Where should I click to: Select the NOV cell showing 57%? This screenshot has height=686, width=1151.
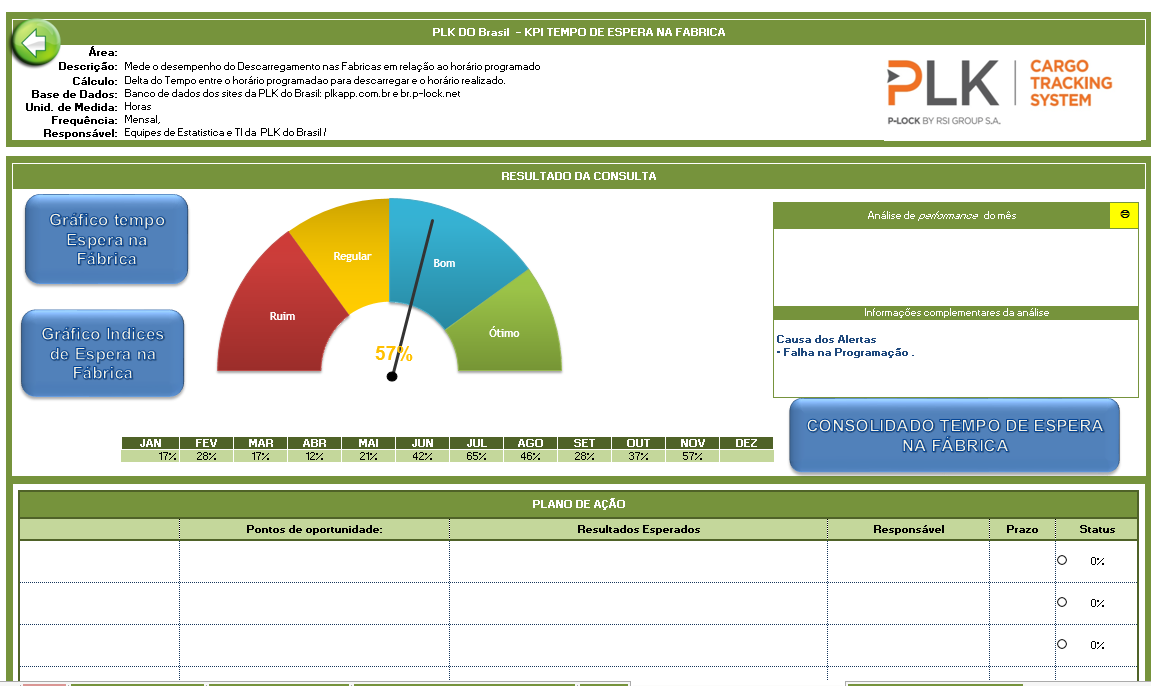[691, 457]
